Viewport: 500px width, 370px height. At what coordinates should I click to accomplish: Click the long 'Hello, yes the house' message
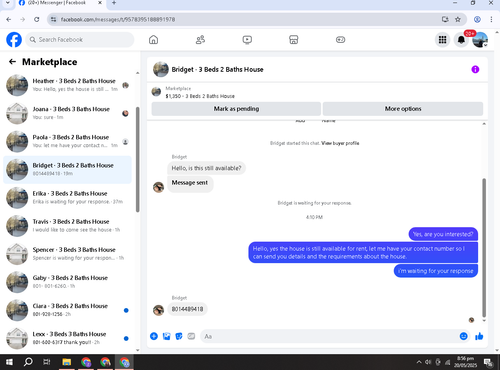pyautogui.click(x=363, y=252)
